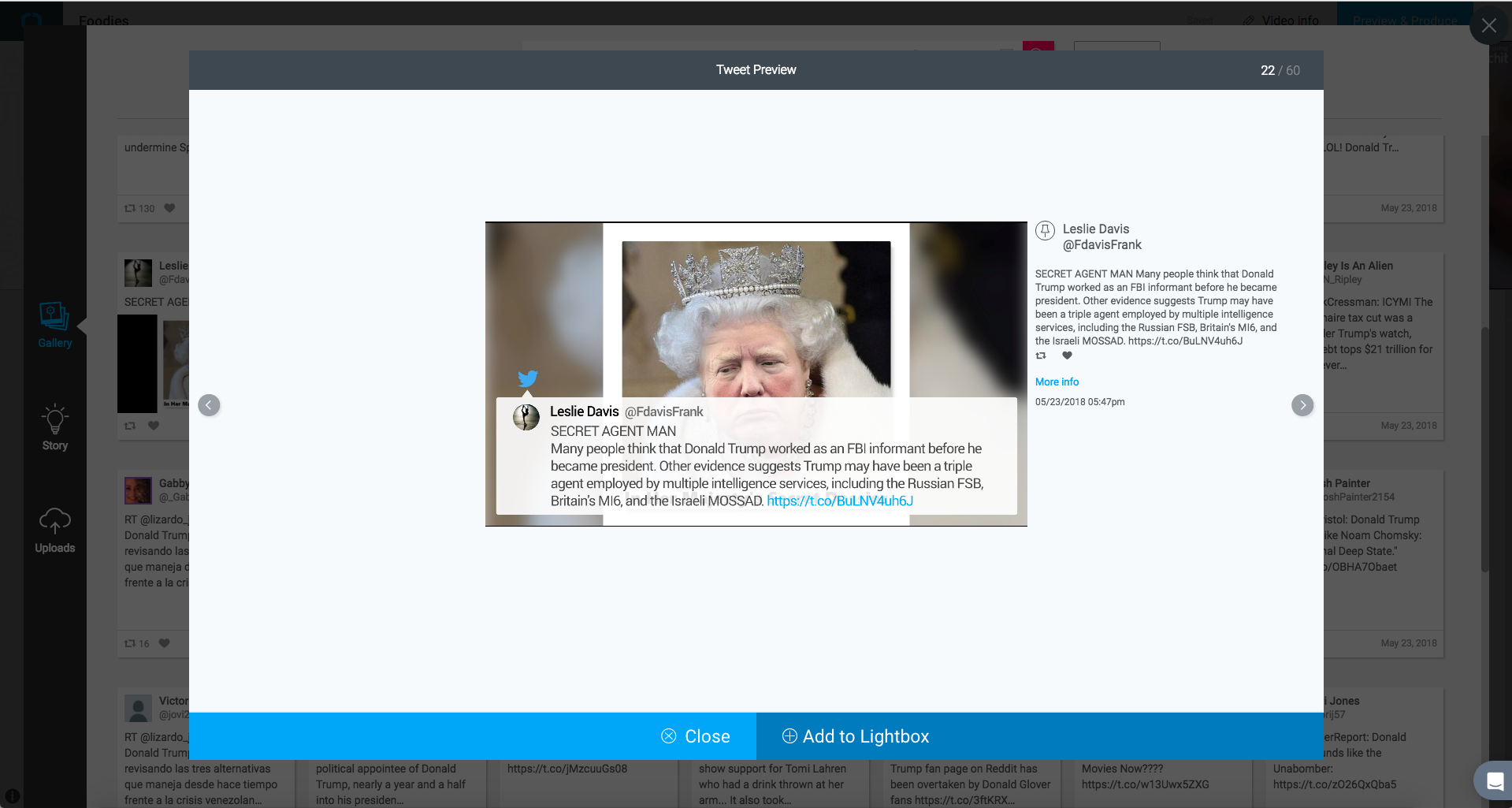Click the retweet icon under tweet text
The image size is (1512, 808).
1041,356
